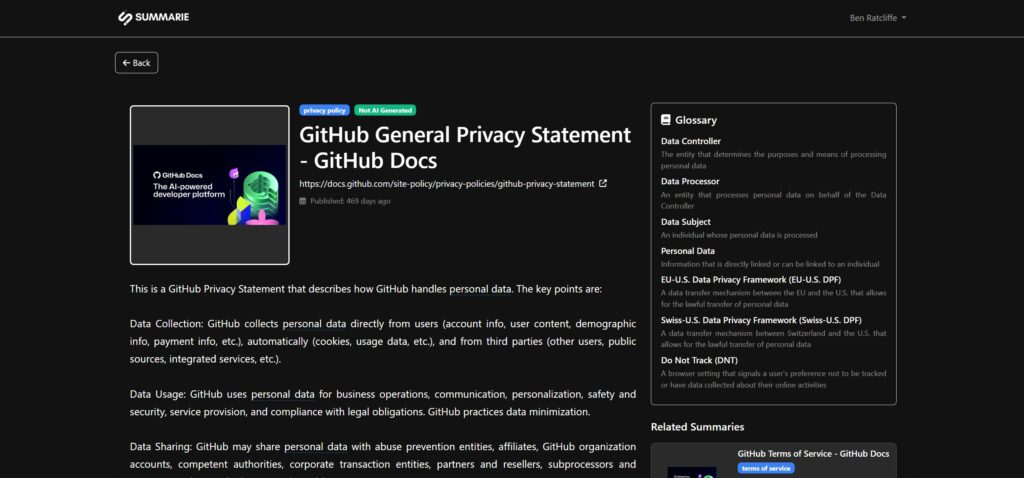The width and height of the screenshot is (1024, 478).
Task: Click the GitHub Docs thumbnail image
Action: coord(210,185)
